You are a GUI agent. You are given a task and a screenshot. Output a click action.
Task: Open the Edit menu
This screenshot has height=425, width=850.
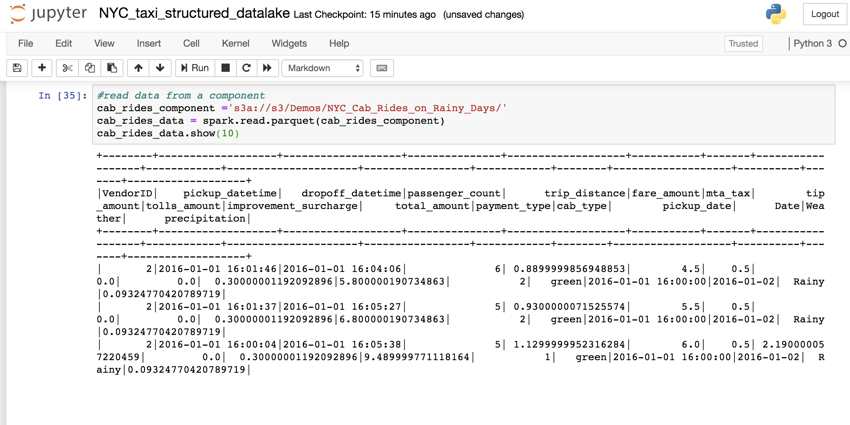point(63,43)
